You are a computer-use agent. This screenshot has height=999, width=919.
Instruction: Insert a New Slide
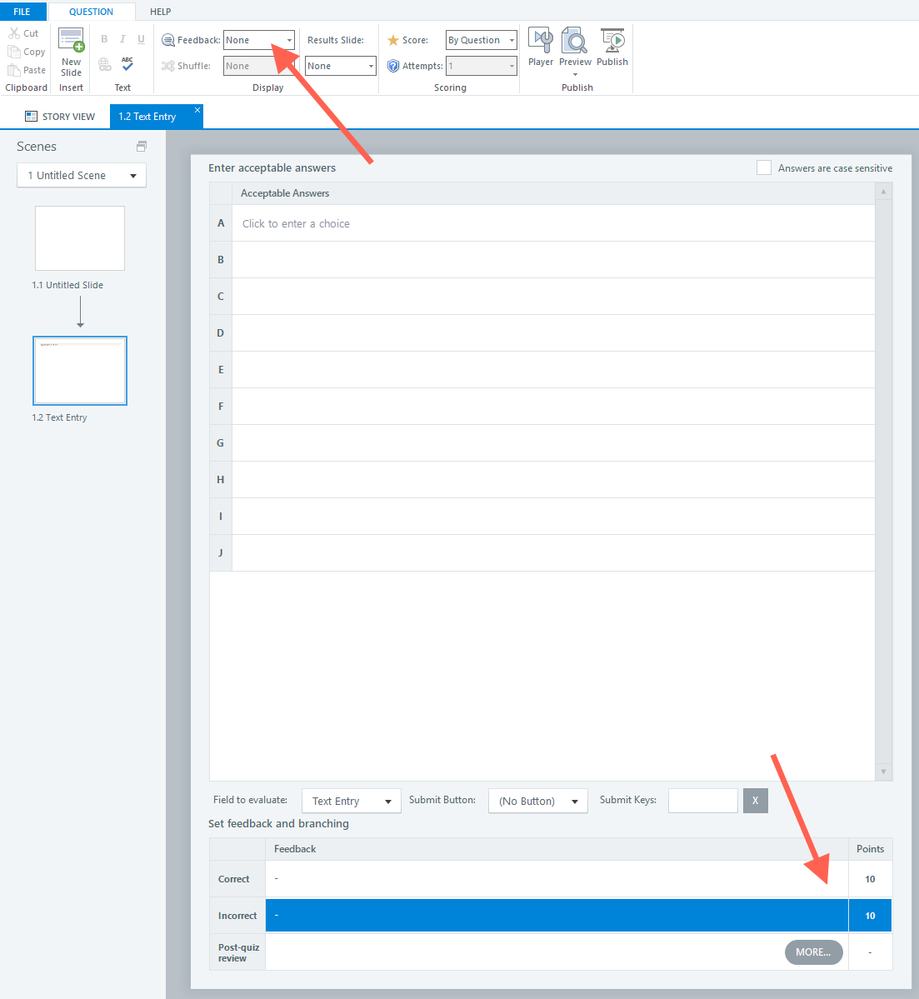(71, 52)
